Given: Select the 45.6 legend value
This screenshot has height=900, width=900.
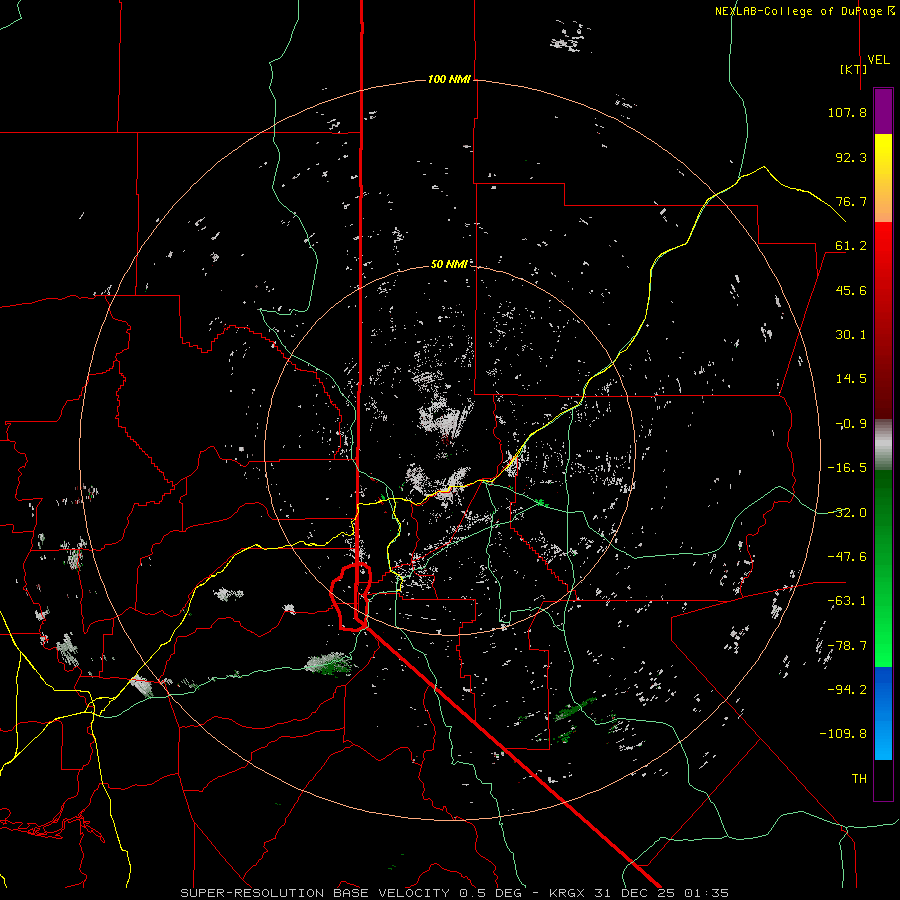Looking at the screenshot, I should coord(851,290).
